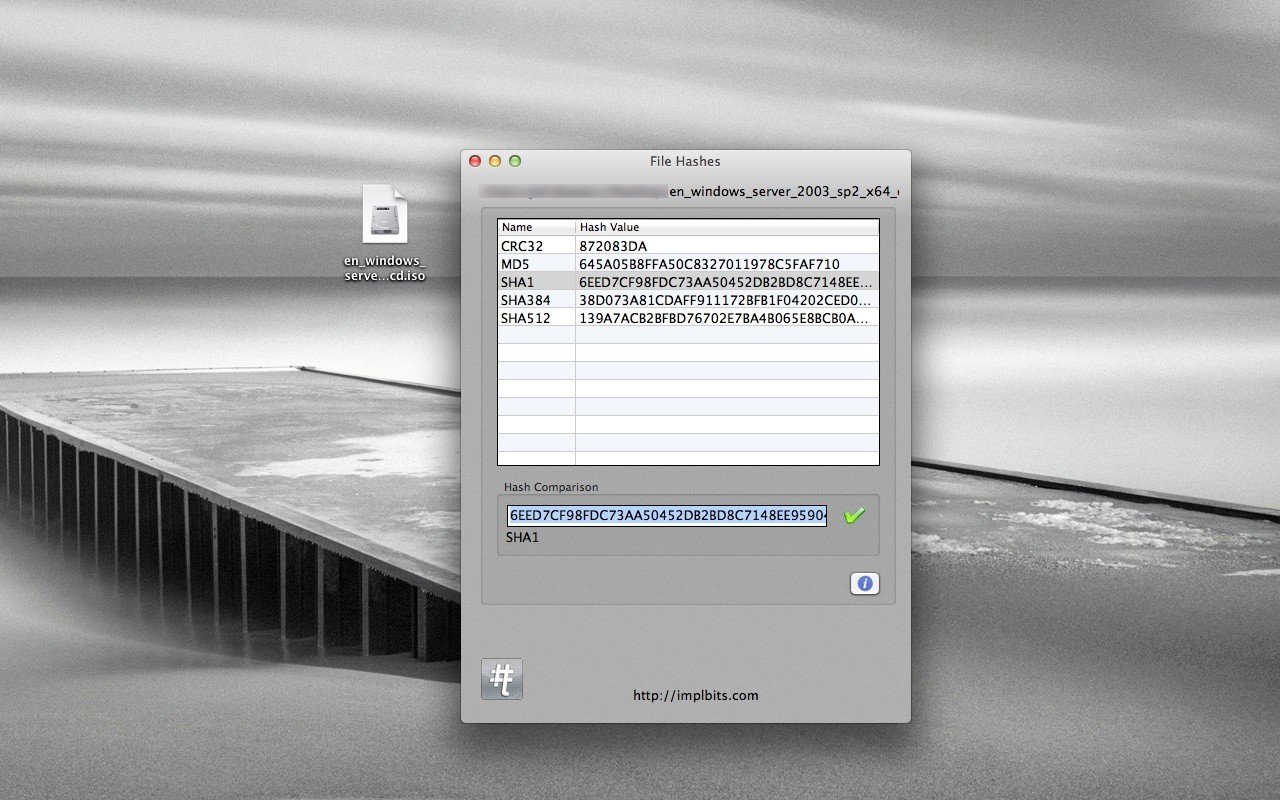1280x800 pixels.
Task: Open the http://implbits.com link
Action: pyautogui.click(x=696, y=695)
